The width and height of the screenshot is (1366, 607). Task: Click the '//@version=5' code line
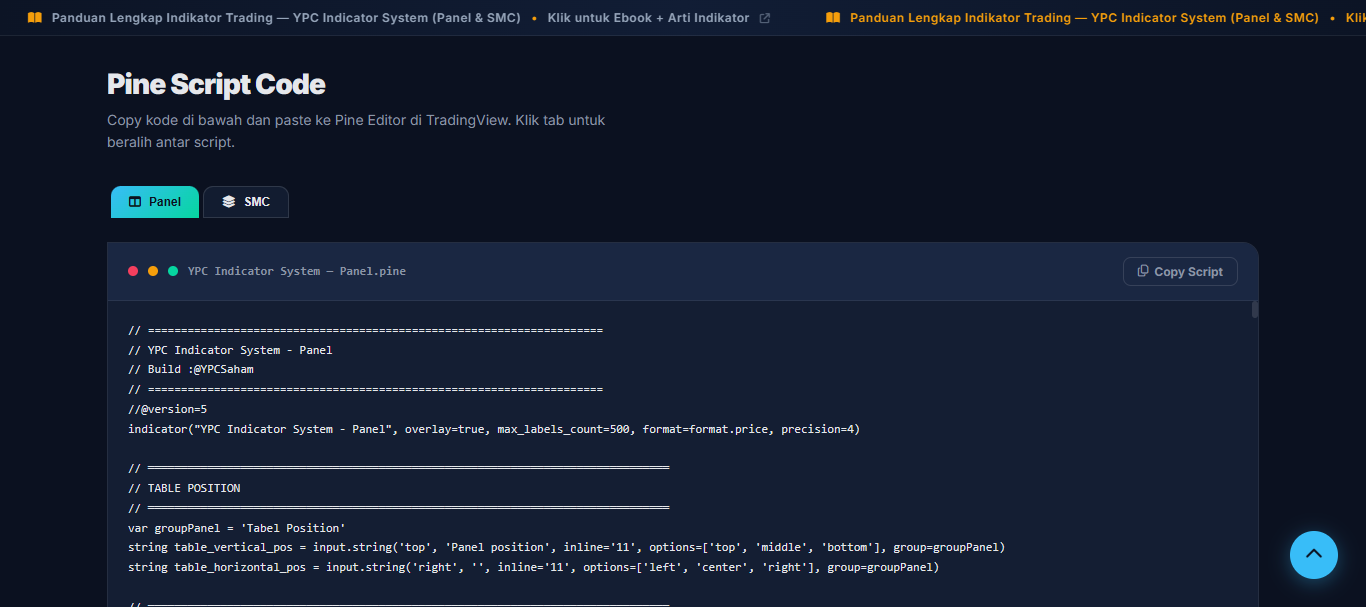[167, 409]
